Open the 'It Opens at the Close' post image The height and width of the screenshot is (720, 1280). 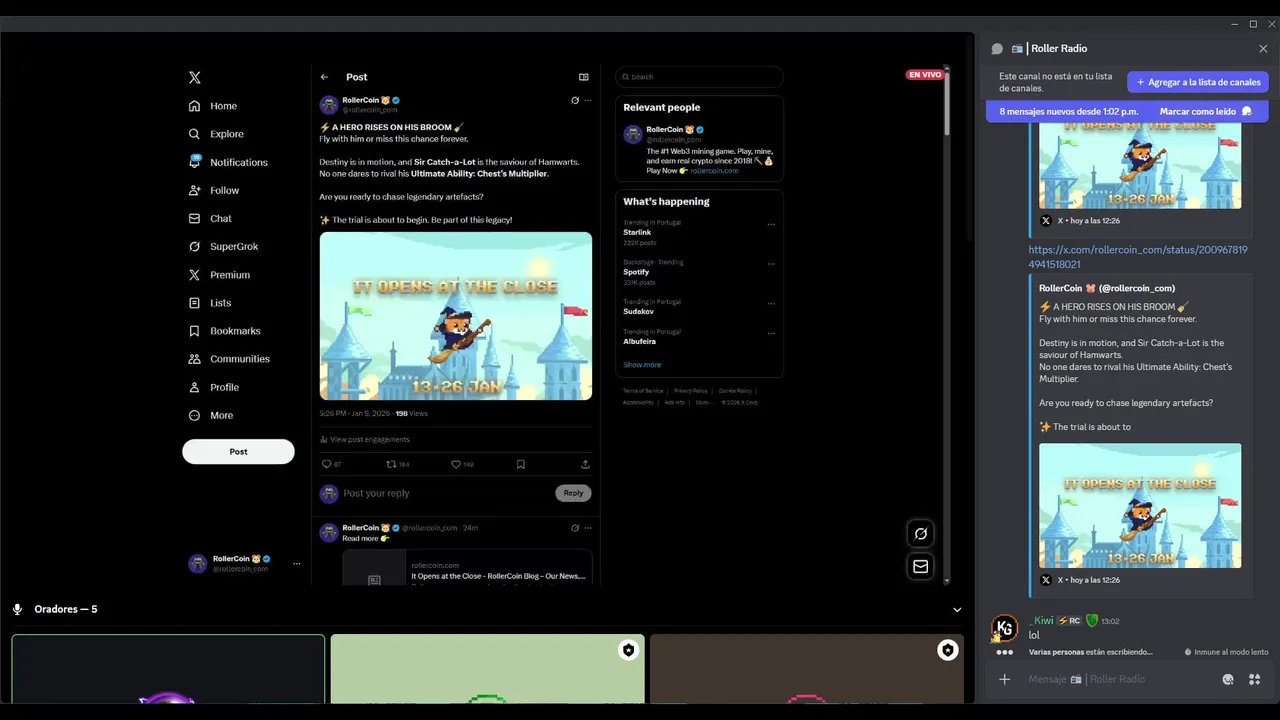click(x=456, y=316)
